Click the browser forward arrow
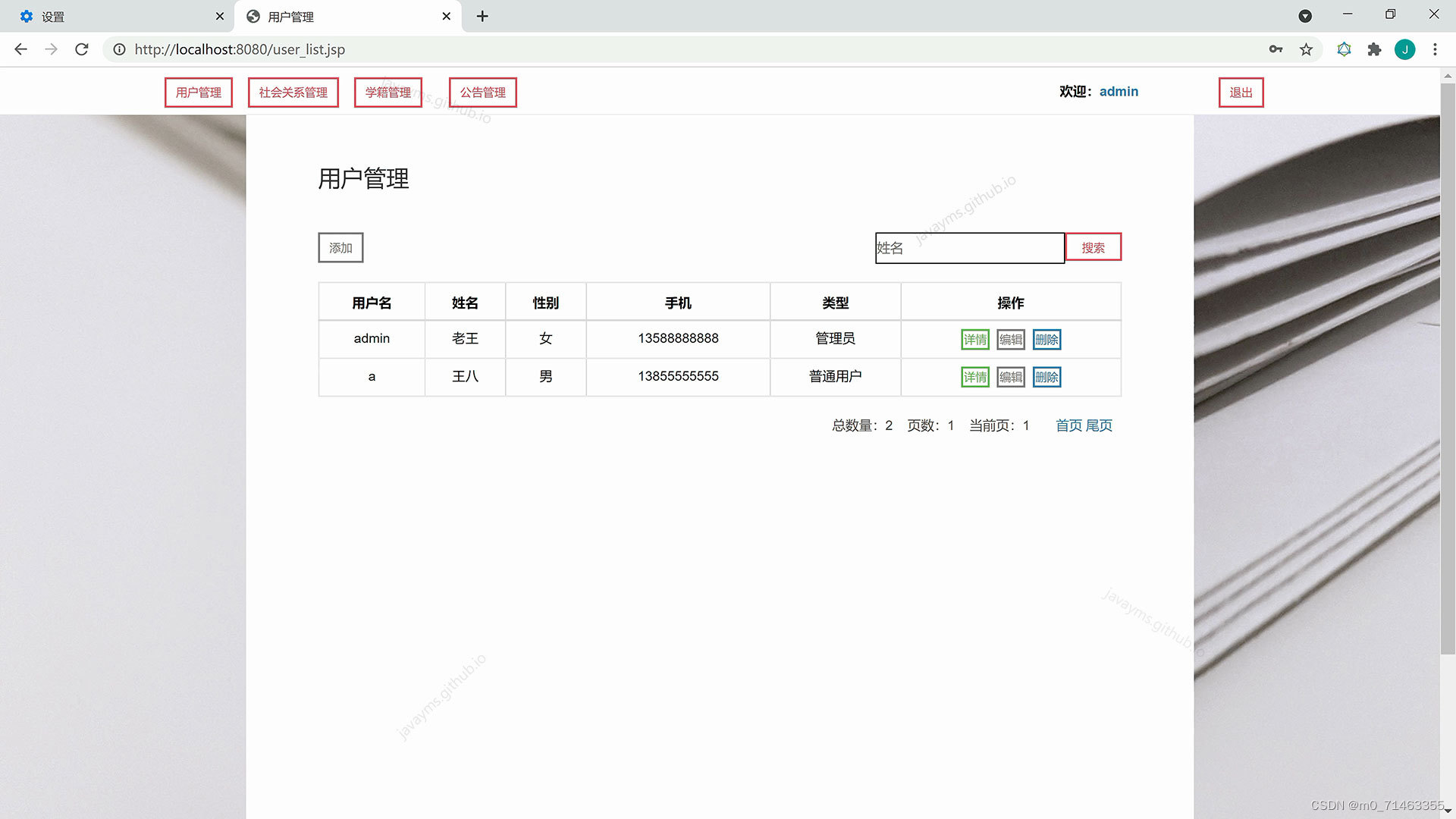This screenshot has width=1456, height=819. point(51,49)
